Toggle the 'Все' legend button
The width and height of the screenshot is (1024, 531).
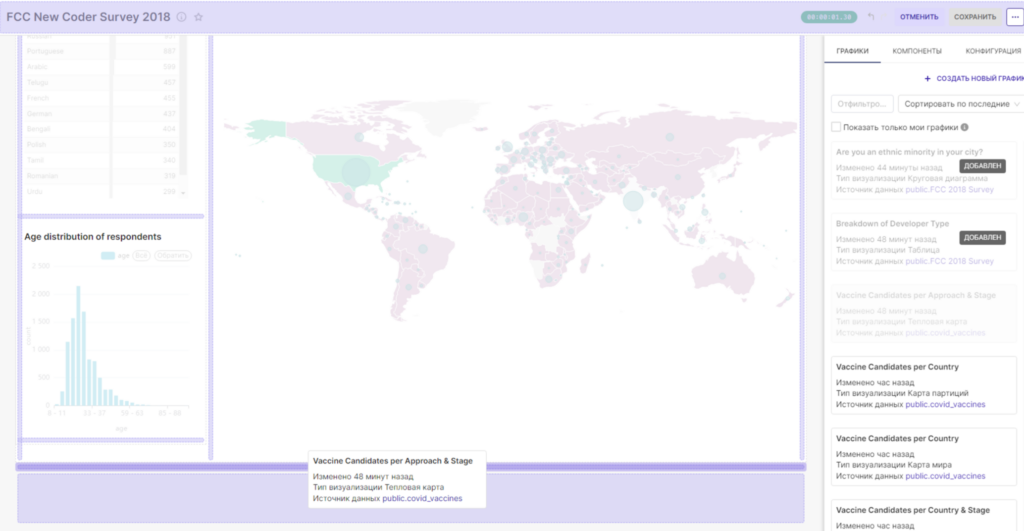[141, 255]
